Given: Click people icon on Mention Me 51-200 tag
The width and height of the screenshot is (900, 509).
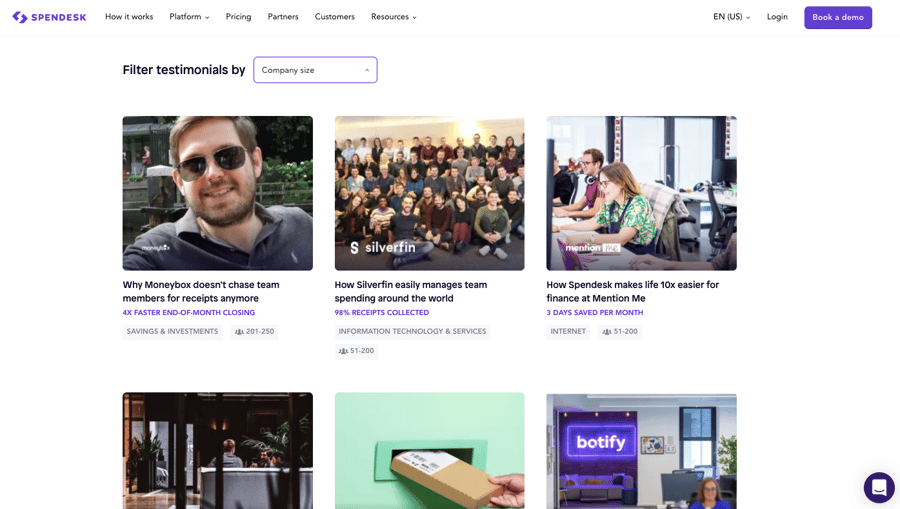Looking at the screenshot, I should click(607, 332).
